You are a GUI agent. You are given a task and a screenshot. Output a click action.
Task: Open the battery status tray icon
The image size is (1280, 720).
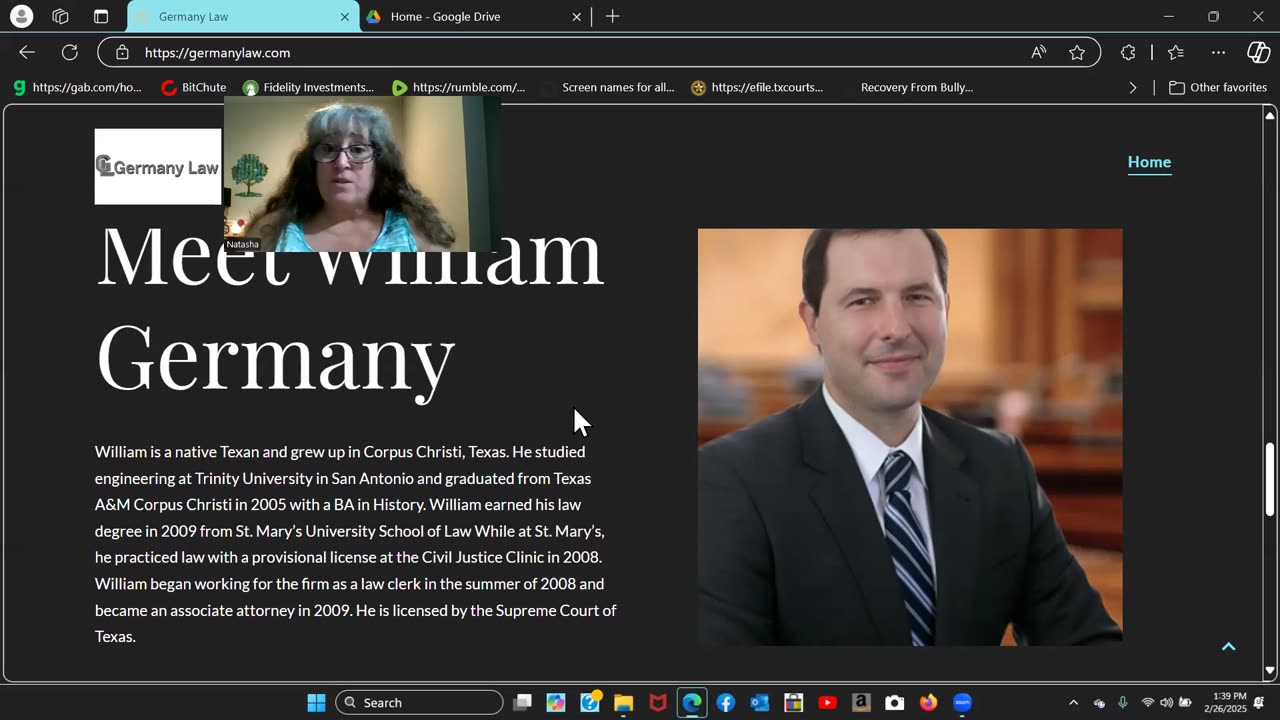(1185, 702)
